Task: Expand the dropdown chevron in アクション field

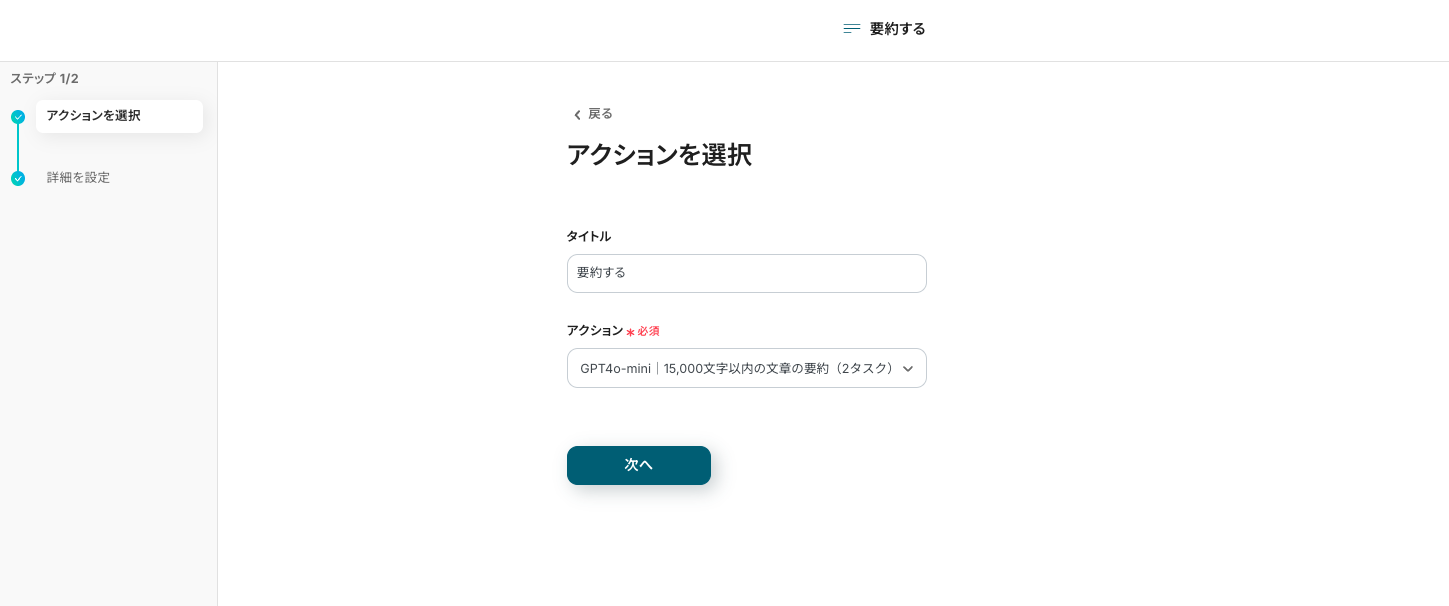Action: click(x=907, y=369)
